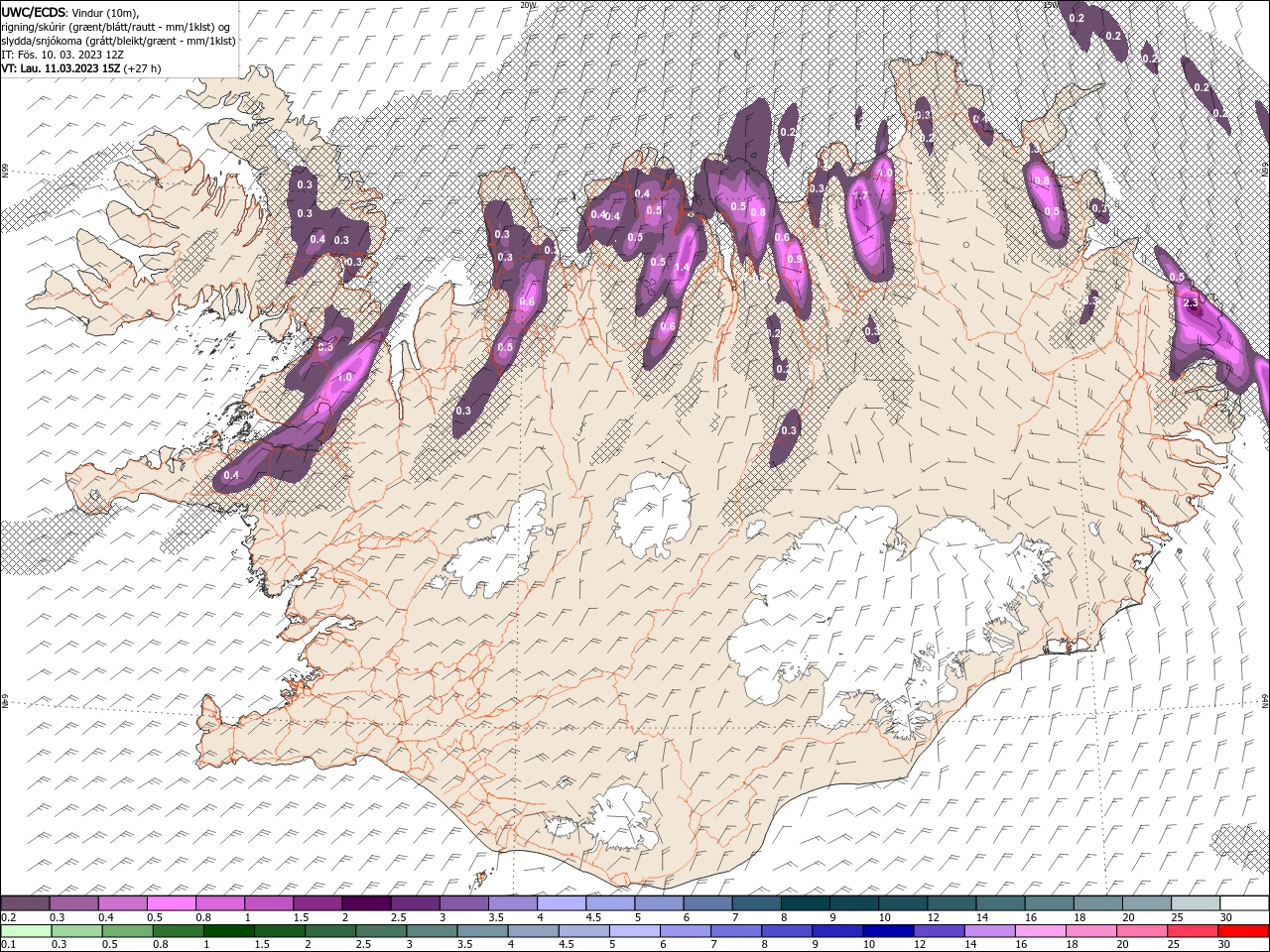
Task: Click the '64N' latitude label on the right edge
Action: click(1265, 700)
